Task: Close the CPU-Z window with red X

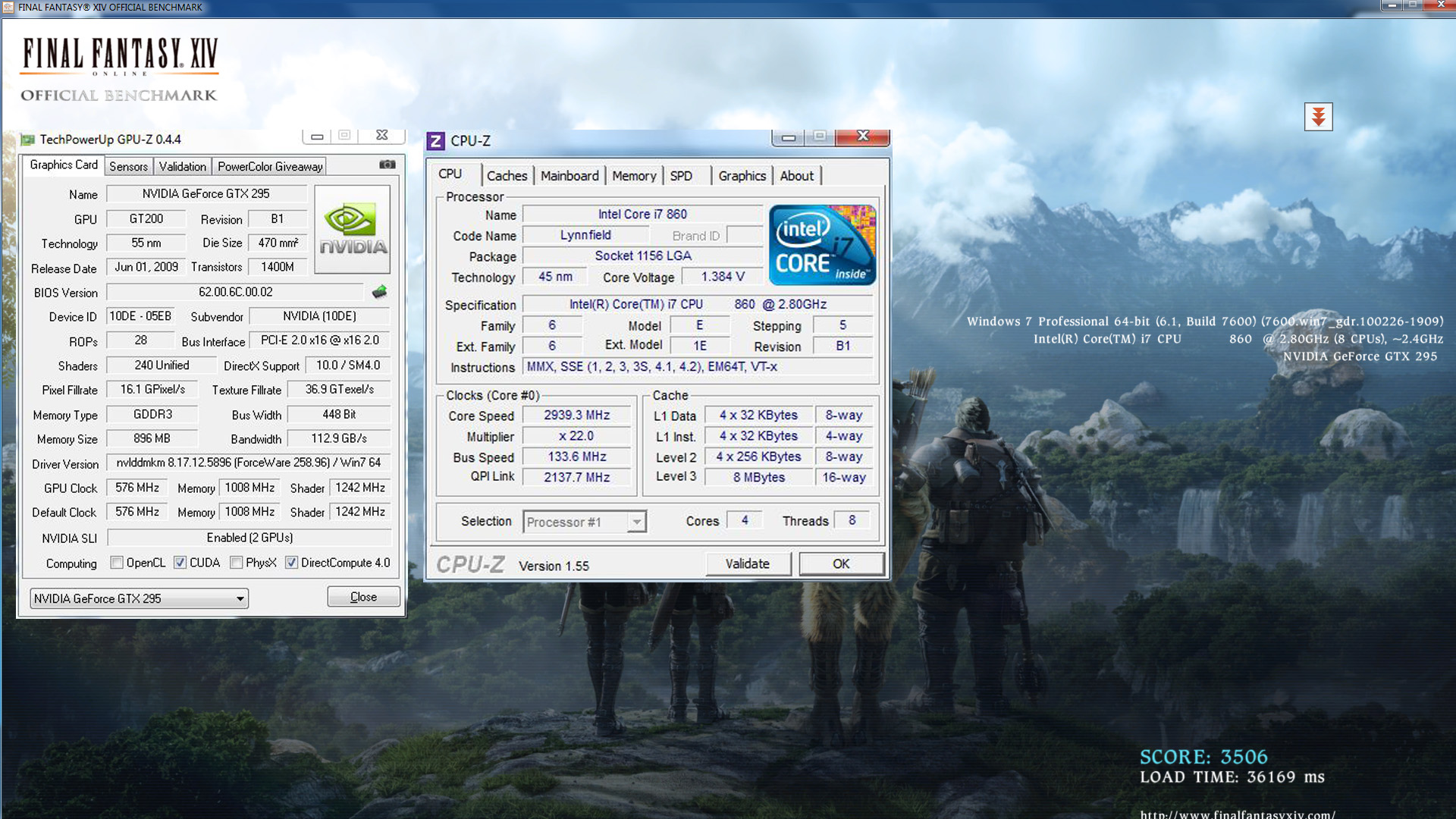Action: pyautogui.click(x=862, y=136)
